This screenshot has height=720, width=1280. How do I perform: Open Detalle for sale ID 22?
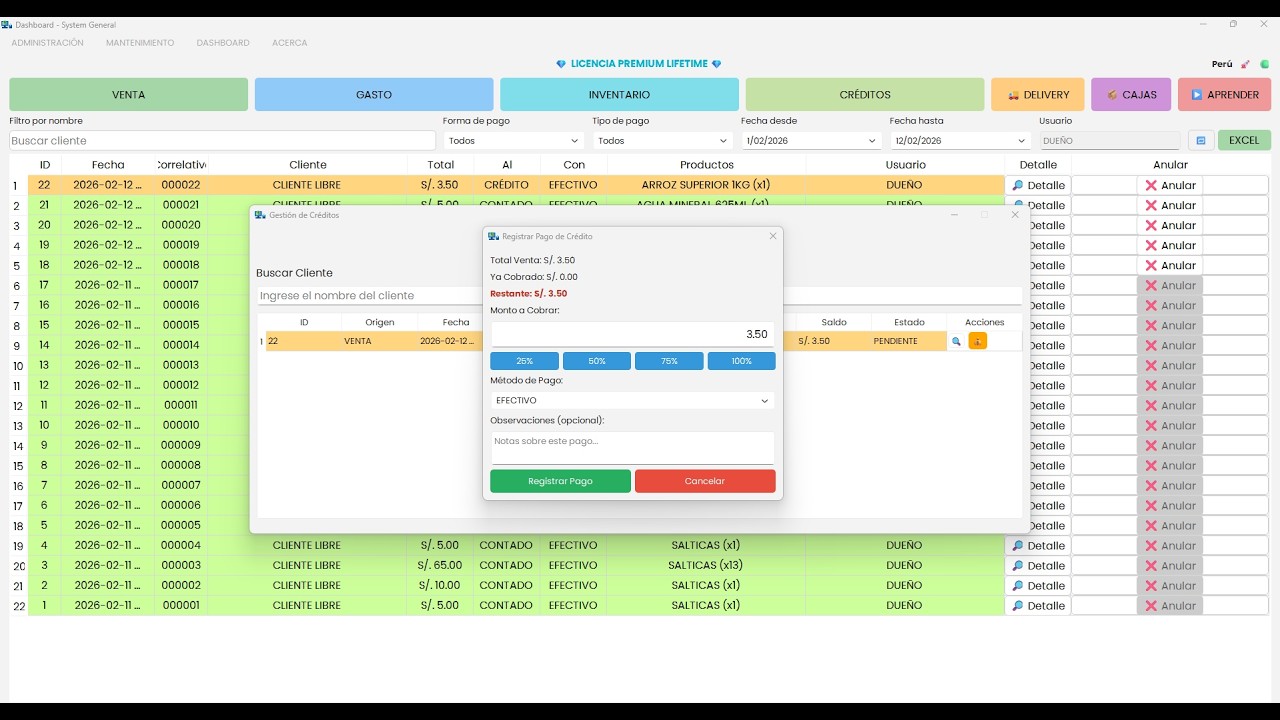1038,185
